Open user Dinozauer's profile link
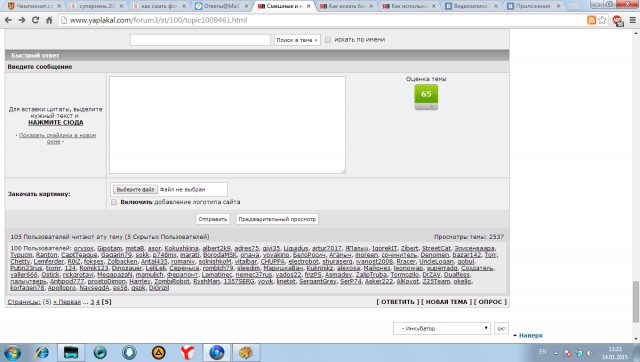Viewport: 640px width, 362px height. (127, 268)
